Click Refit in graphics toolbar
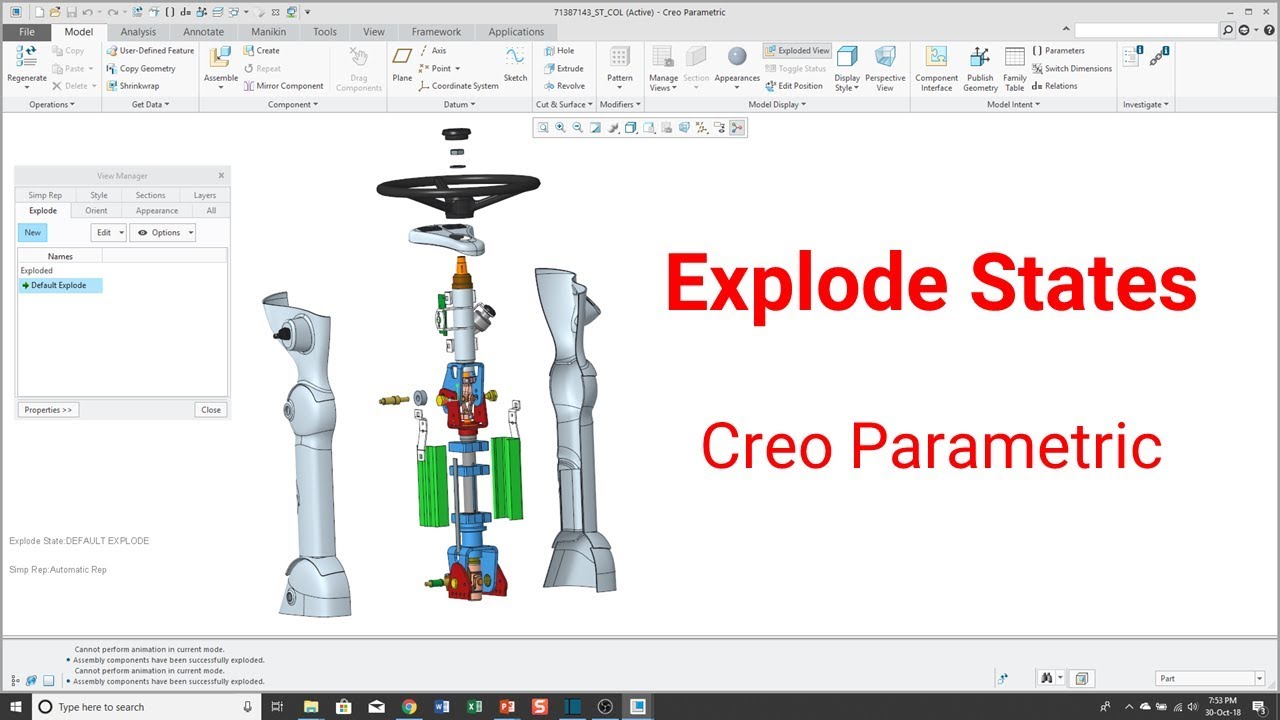The image size is (1280, 720). pos(543,128)
